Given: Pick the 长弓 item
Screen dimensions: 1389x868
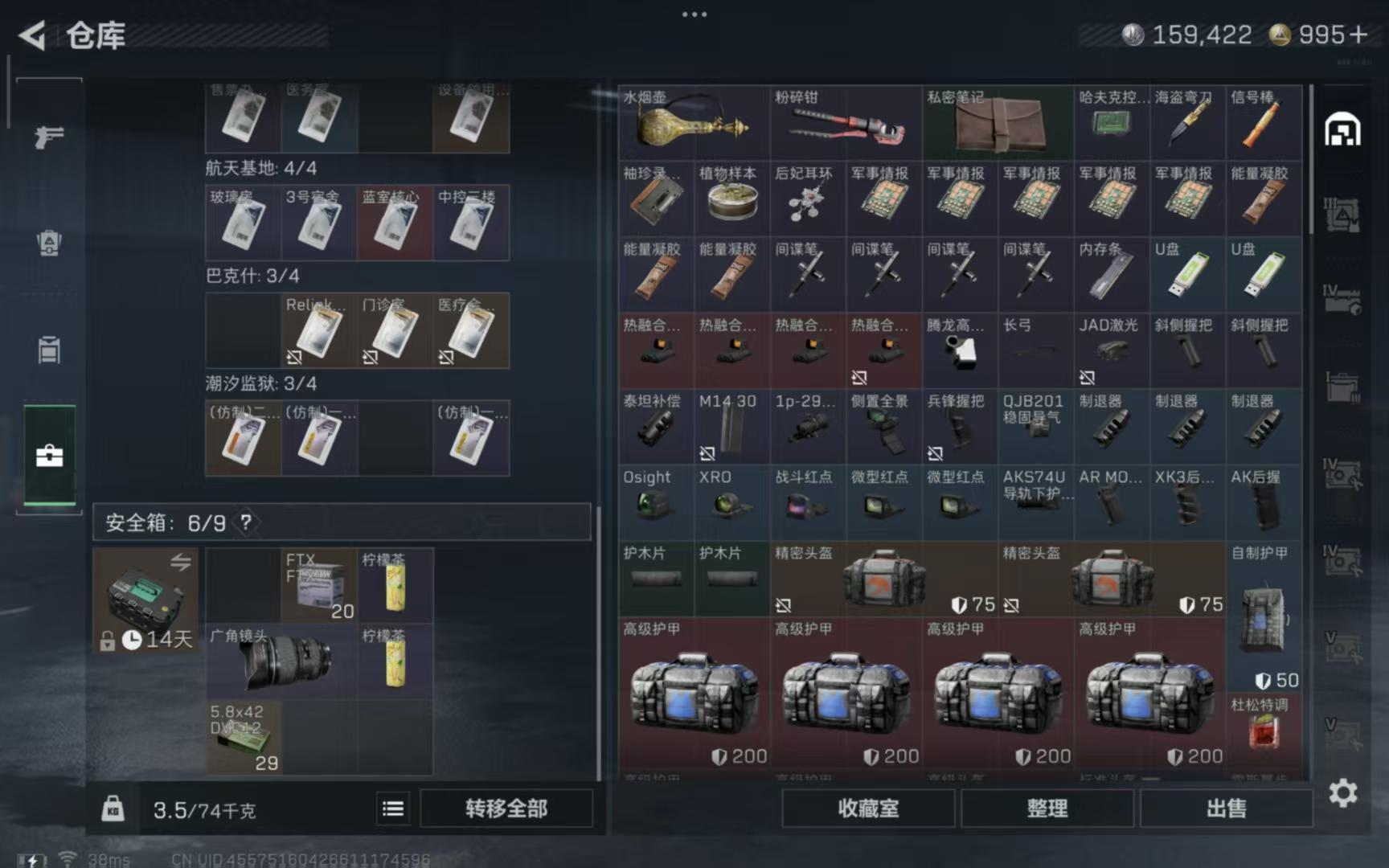Looking at the screenshot, I should click(x=1035, y=350).
